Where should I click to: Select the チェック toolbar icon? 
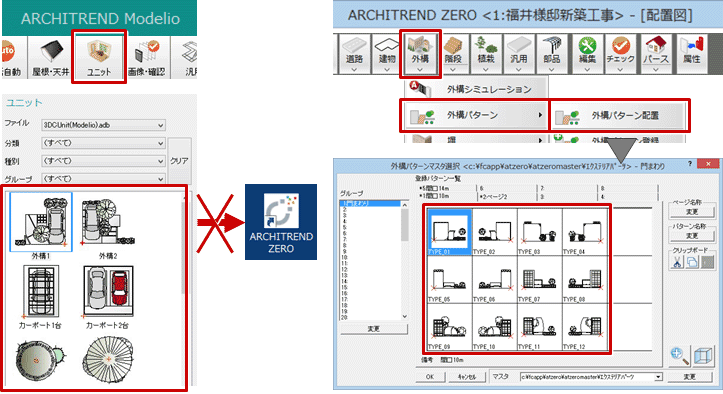coord(620,54)
